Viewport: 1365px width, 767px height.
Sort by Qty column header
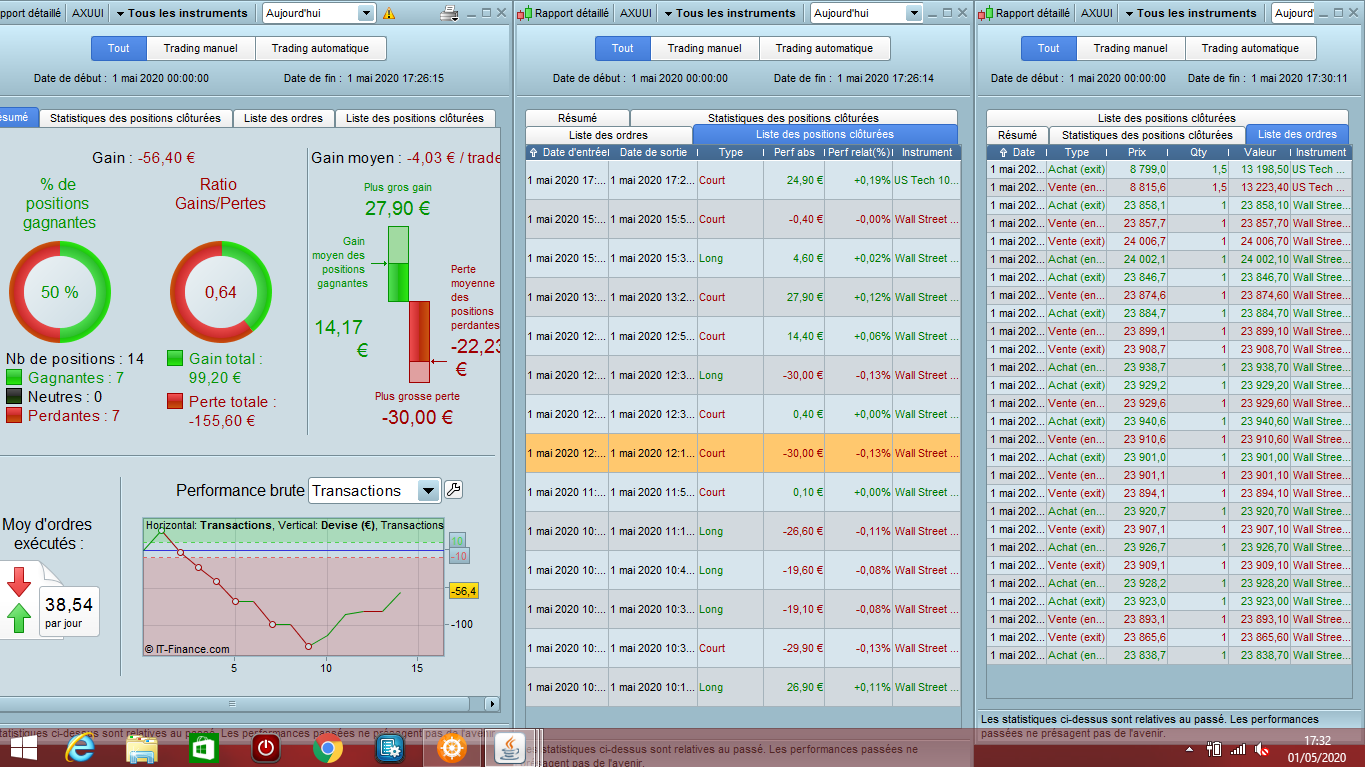tap(1198, 153)
